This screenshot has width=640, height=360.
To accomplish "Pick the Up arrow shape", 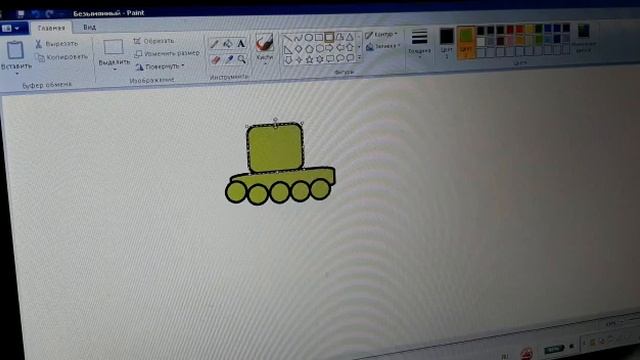I will (x=350, y=47).
